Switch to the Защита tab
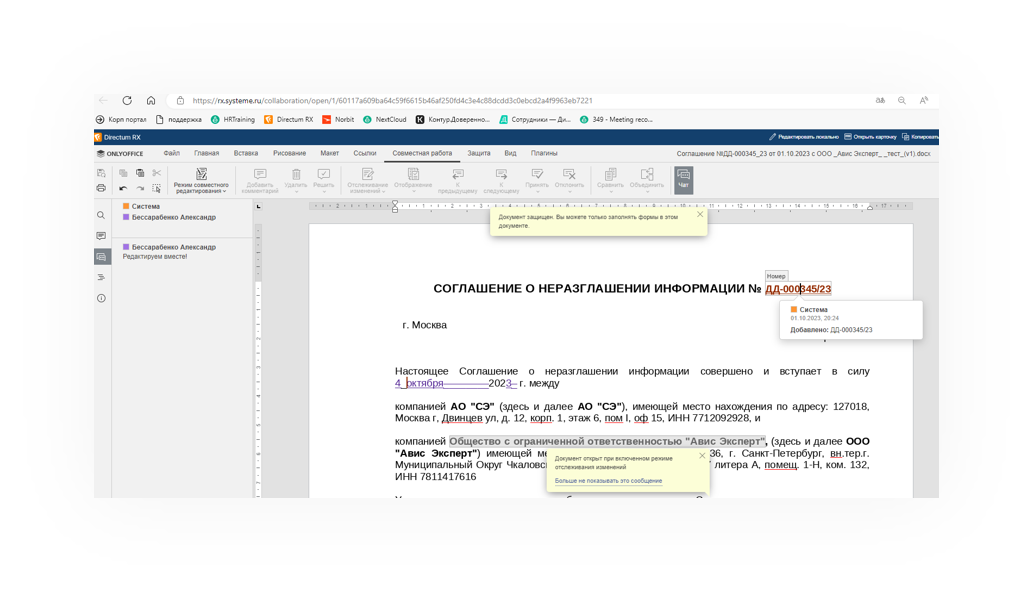The width and height of the screenshot is (1033, 592). (479, 154)
